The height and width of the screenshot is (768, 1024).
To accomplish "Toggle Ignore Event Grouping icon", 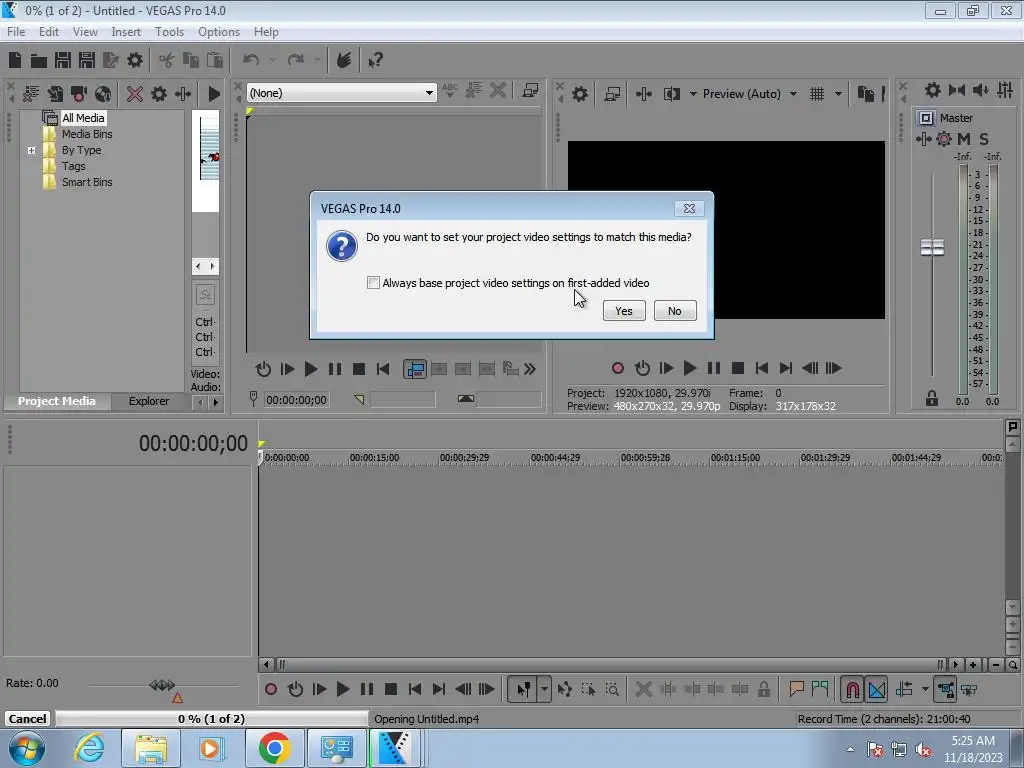I will click(x=969, y=689).
